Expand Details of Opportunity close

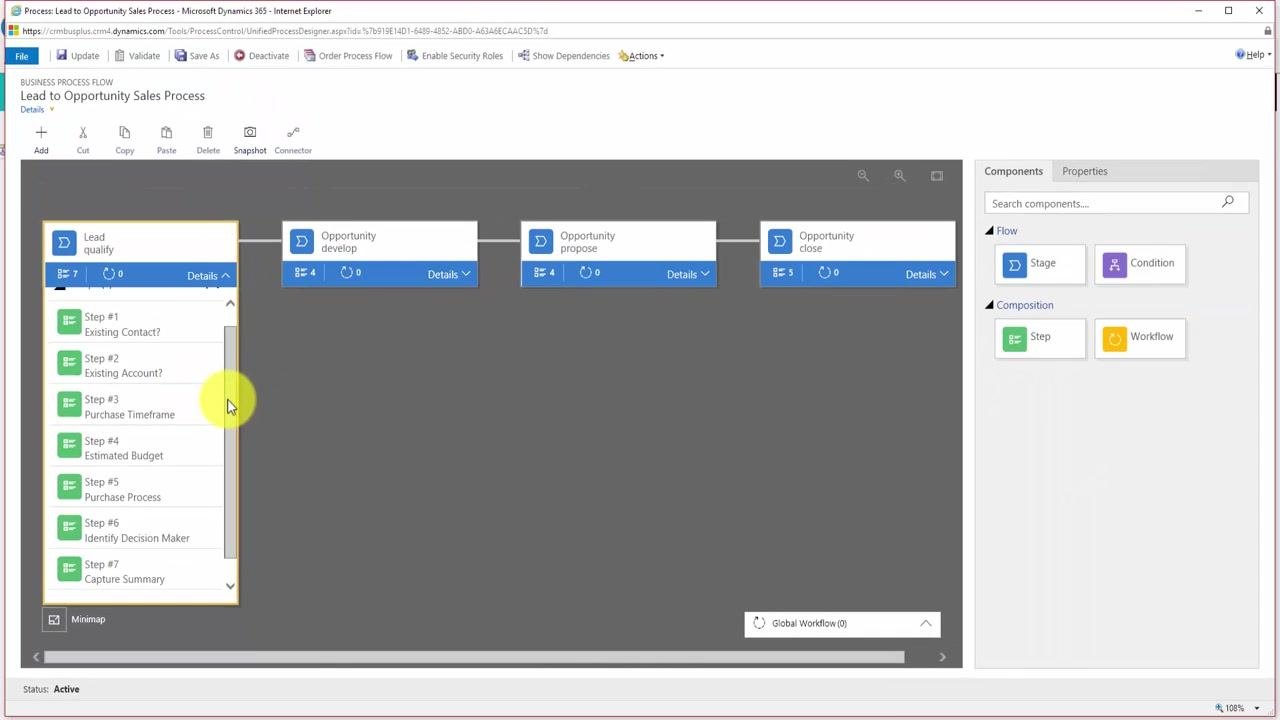[927, 275]
